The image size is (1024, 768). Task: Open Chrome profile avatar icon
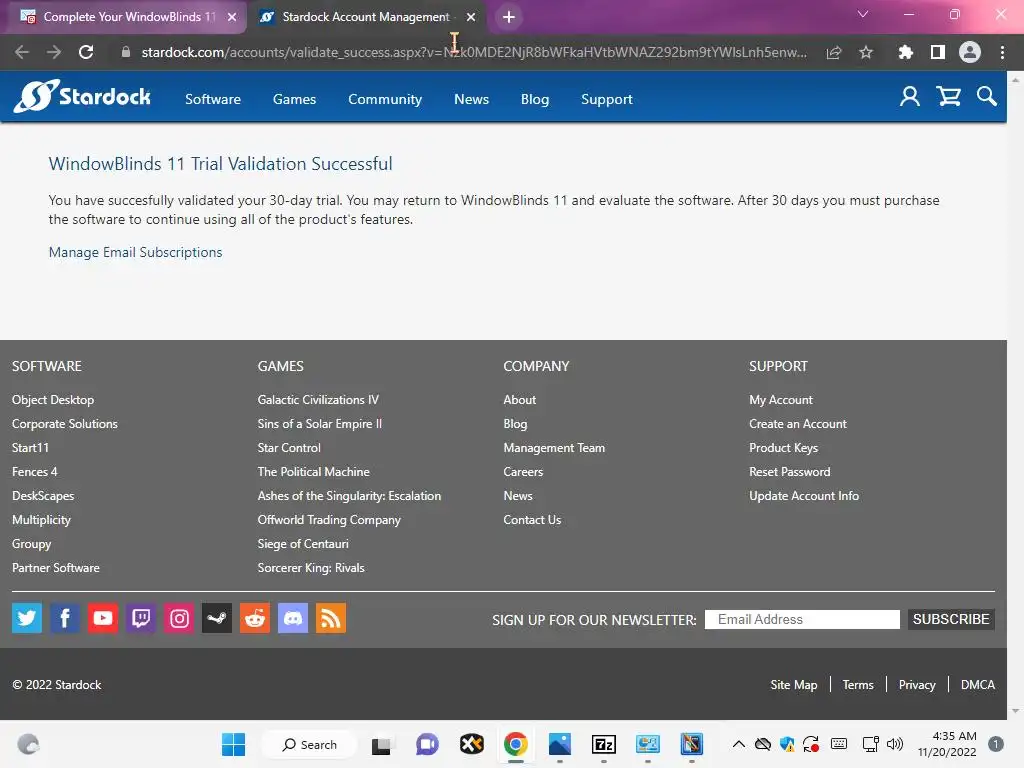[x=970, y=52]
